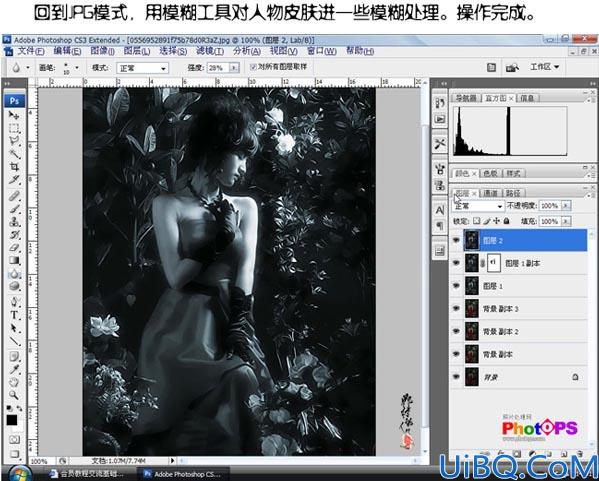Viewport: 599px width, 481px height.
Task: Click 图层 1 副本 layer mask thumbnail
Action: click(494, 263)
